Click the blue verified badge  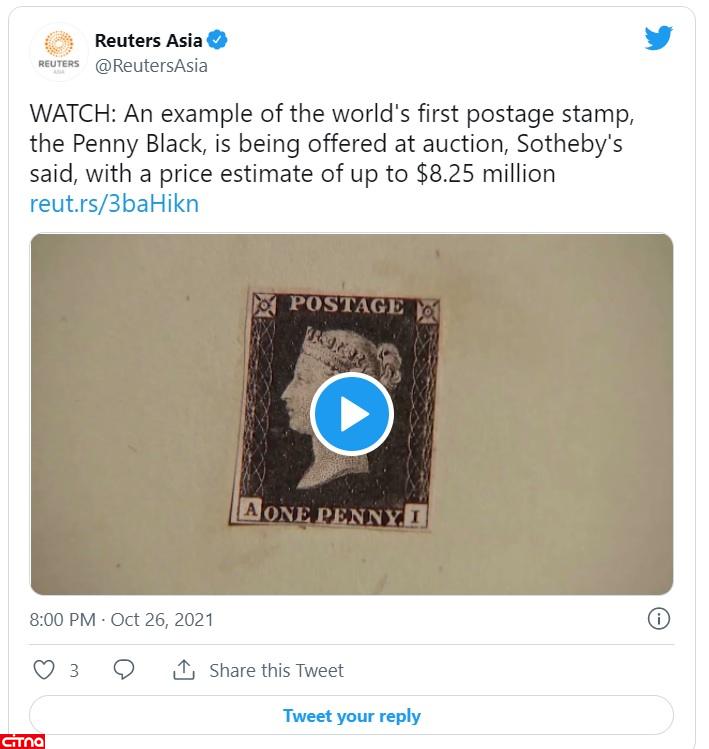[218, 41]
